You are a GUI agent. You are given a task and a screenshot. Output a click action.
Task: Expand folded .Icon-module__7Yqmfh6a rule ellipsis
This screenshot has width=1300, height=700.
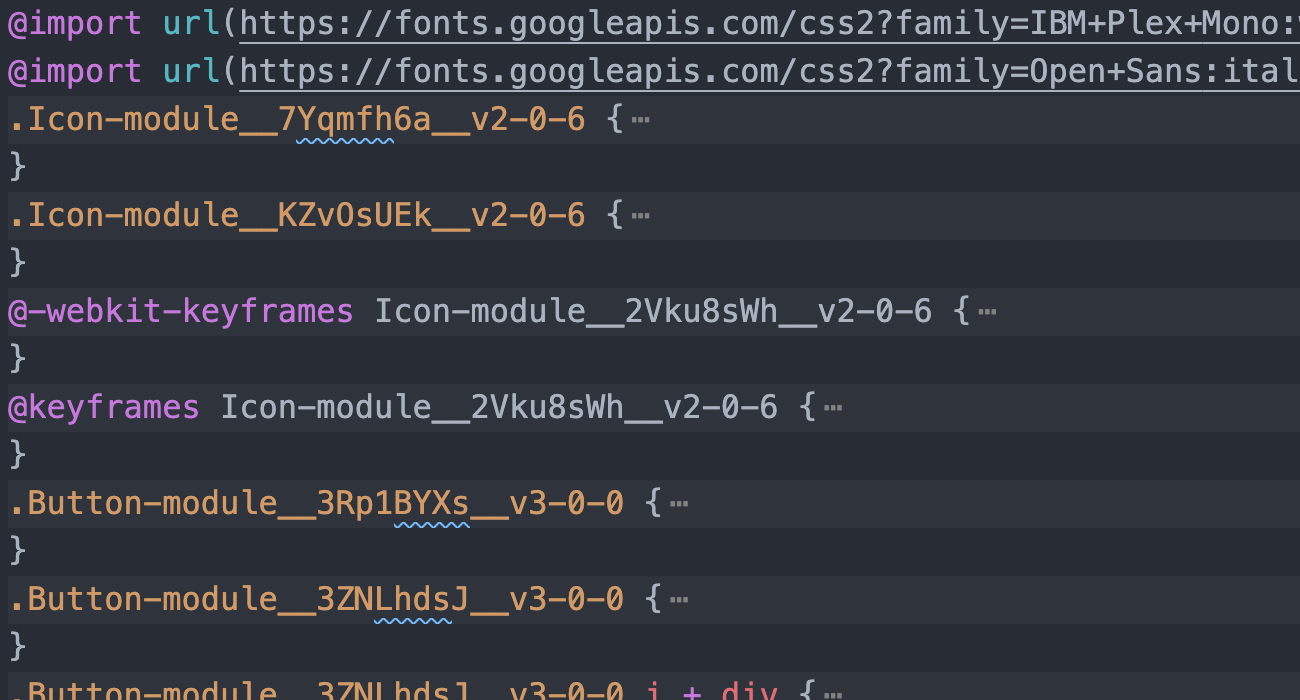[x=641, y=121]
